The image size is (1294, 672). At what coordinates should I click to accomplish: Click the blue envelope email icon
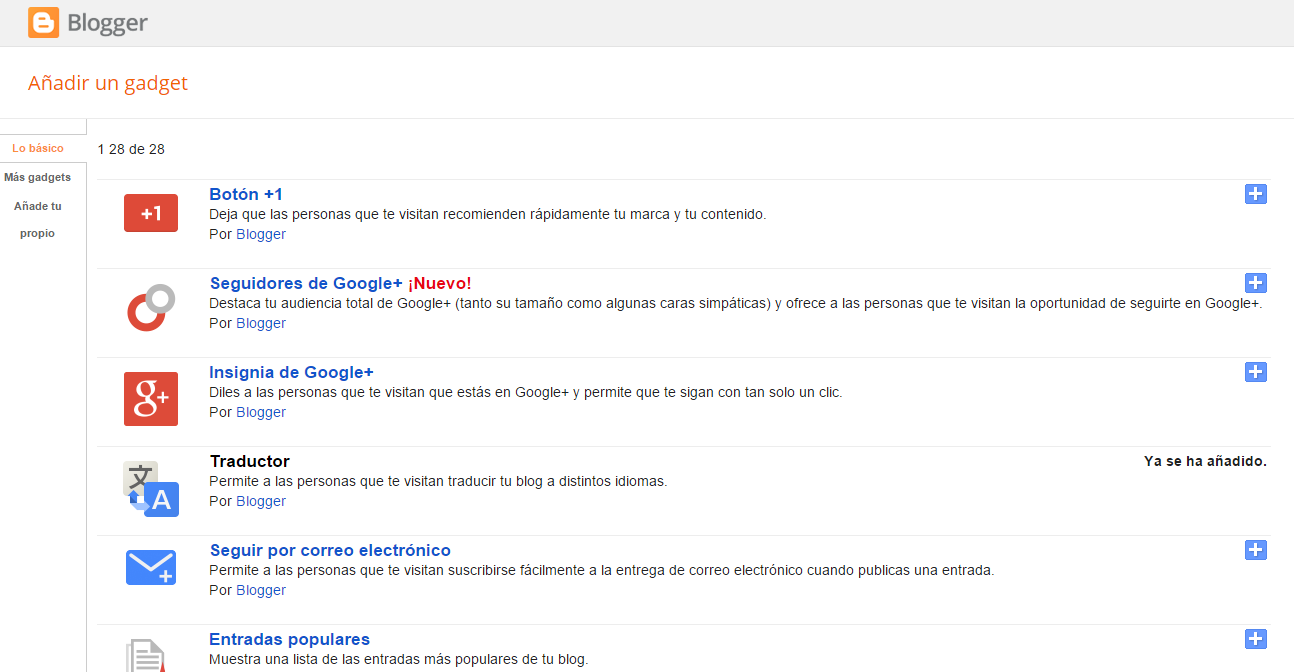point(151,567)
